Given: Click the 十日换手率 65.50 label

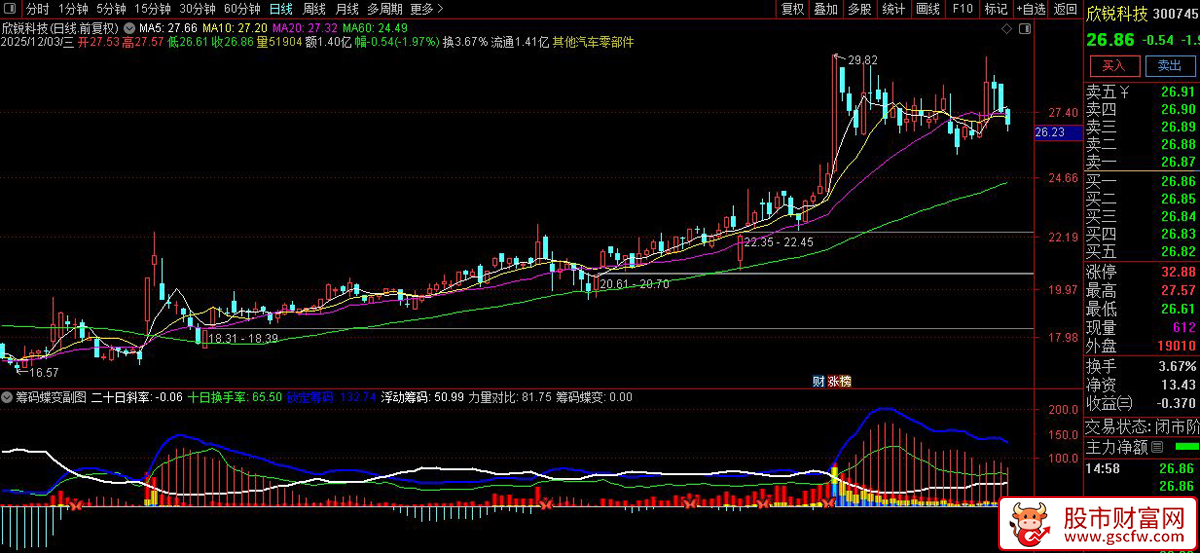Looking at the screenshot, I should [235, 397].
